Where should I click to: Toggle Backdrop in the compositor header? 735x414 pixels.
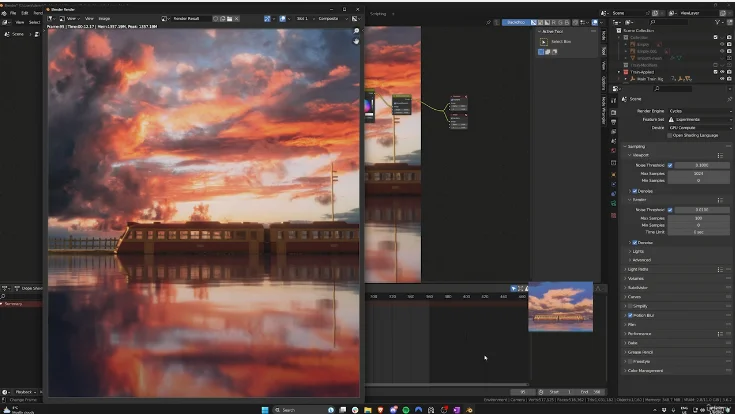point(516,22)
